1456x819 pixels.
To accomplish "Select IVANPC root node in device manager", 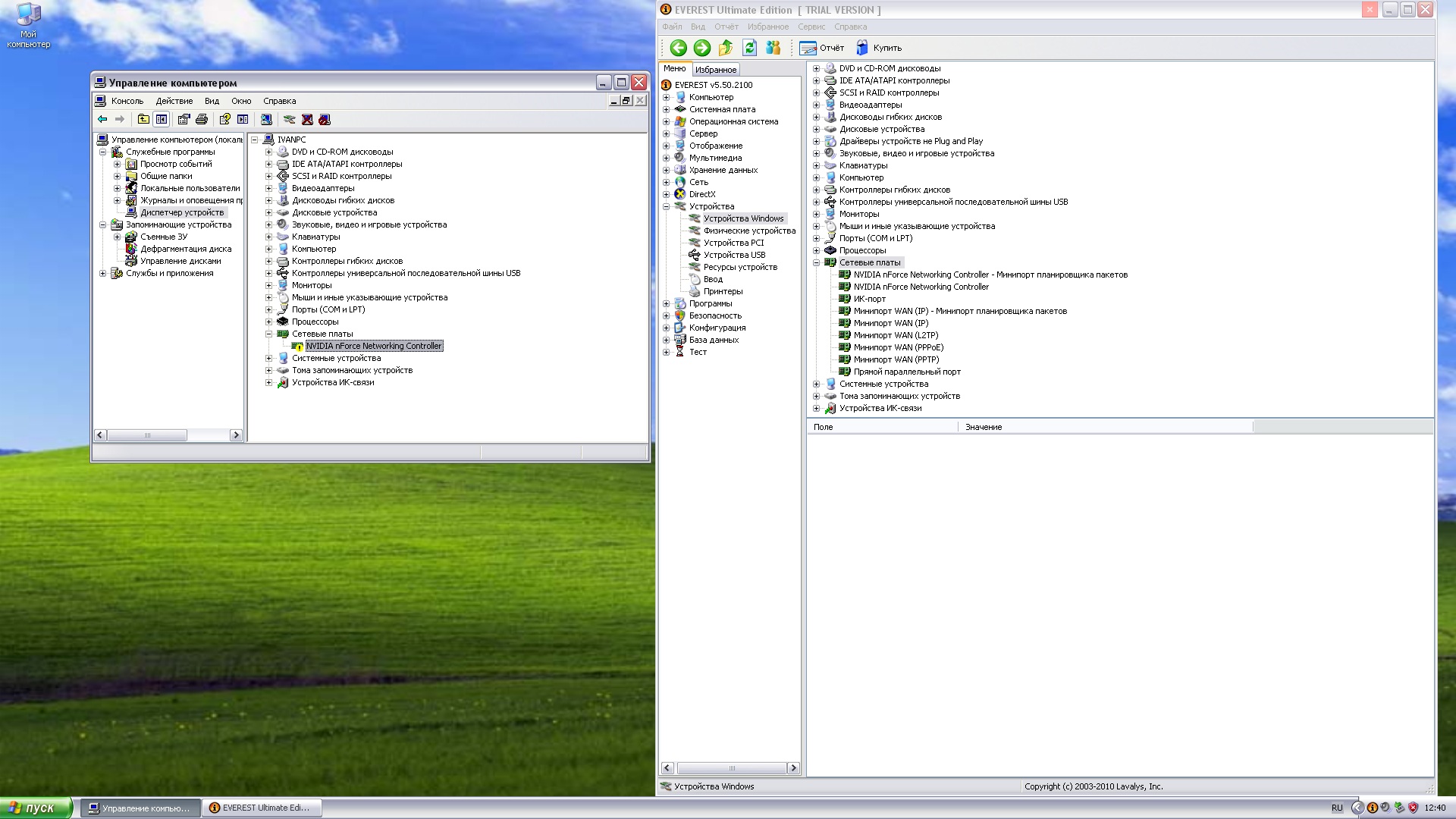I will (291, 140).
